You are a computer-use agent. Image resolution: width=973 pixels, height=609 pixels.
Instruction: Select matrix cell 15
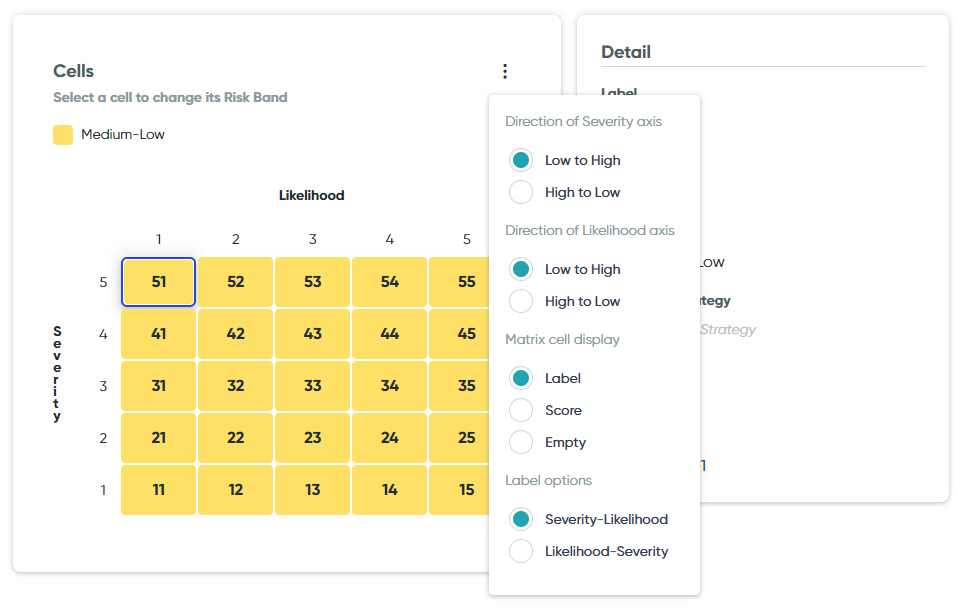click(459, 490)
